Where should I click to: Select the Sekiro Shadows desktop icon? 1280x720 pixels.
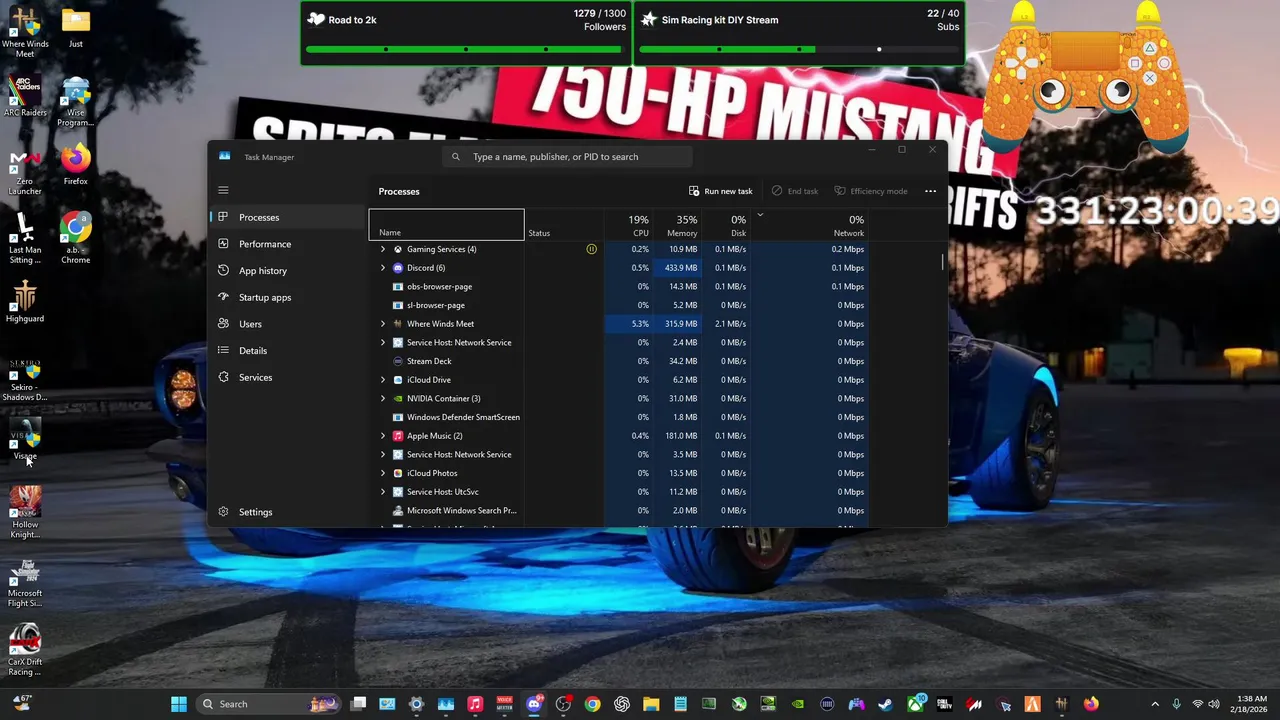[25, 380]
